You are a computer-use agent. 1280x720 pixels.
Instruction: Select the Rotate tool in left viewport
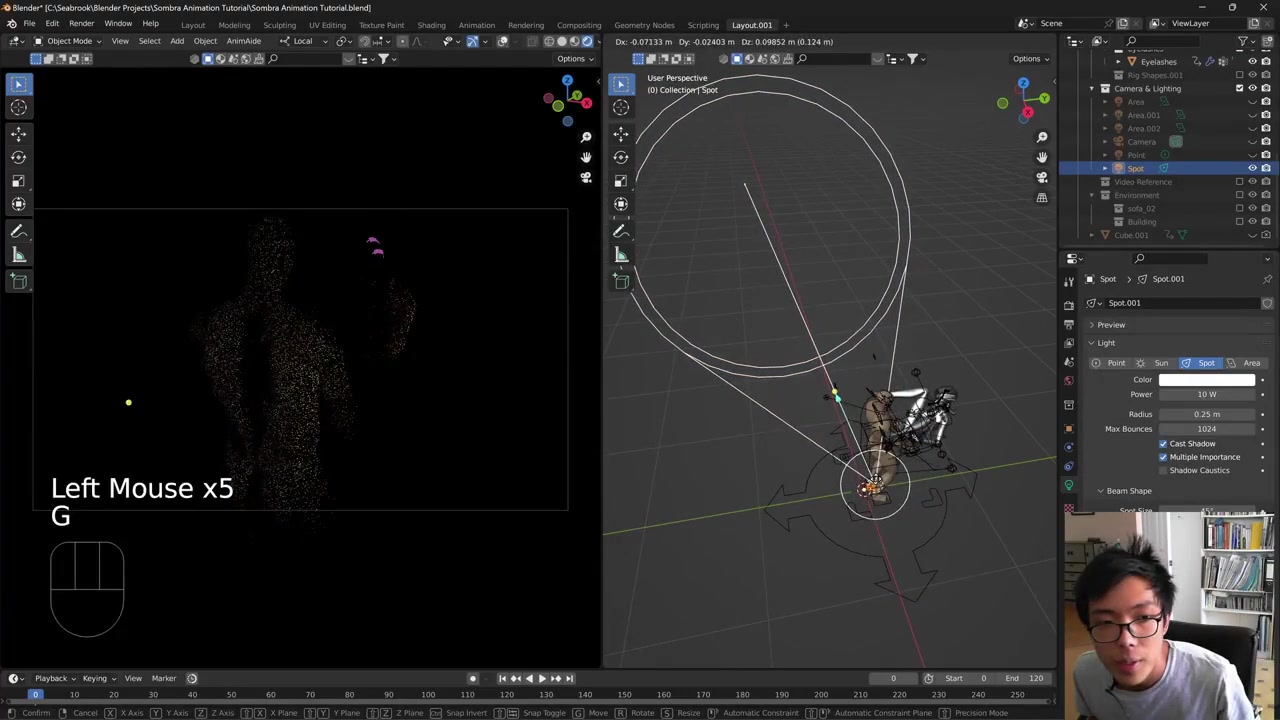click(19, 157)
